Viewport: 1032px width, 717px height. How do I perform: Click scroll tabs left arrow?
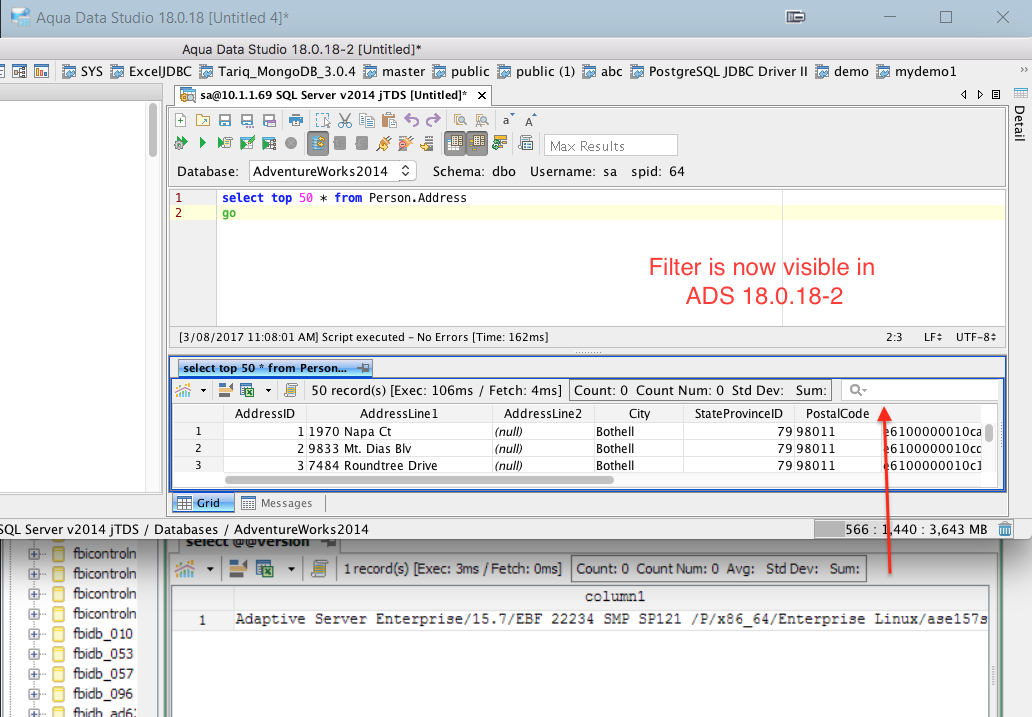[964, 95]
